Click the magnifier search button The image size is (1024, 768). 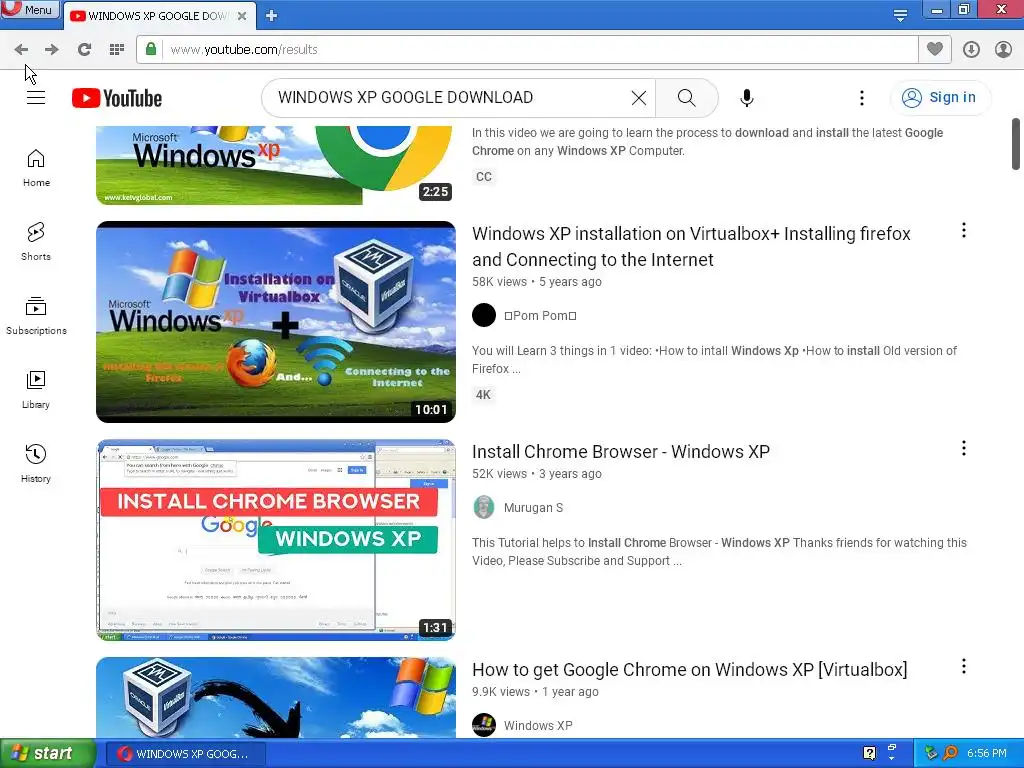(x=686, y=98)
